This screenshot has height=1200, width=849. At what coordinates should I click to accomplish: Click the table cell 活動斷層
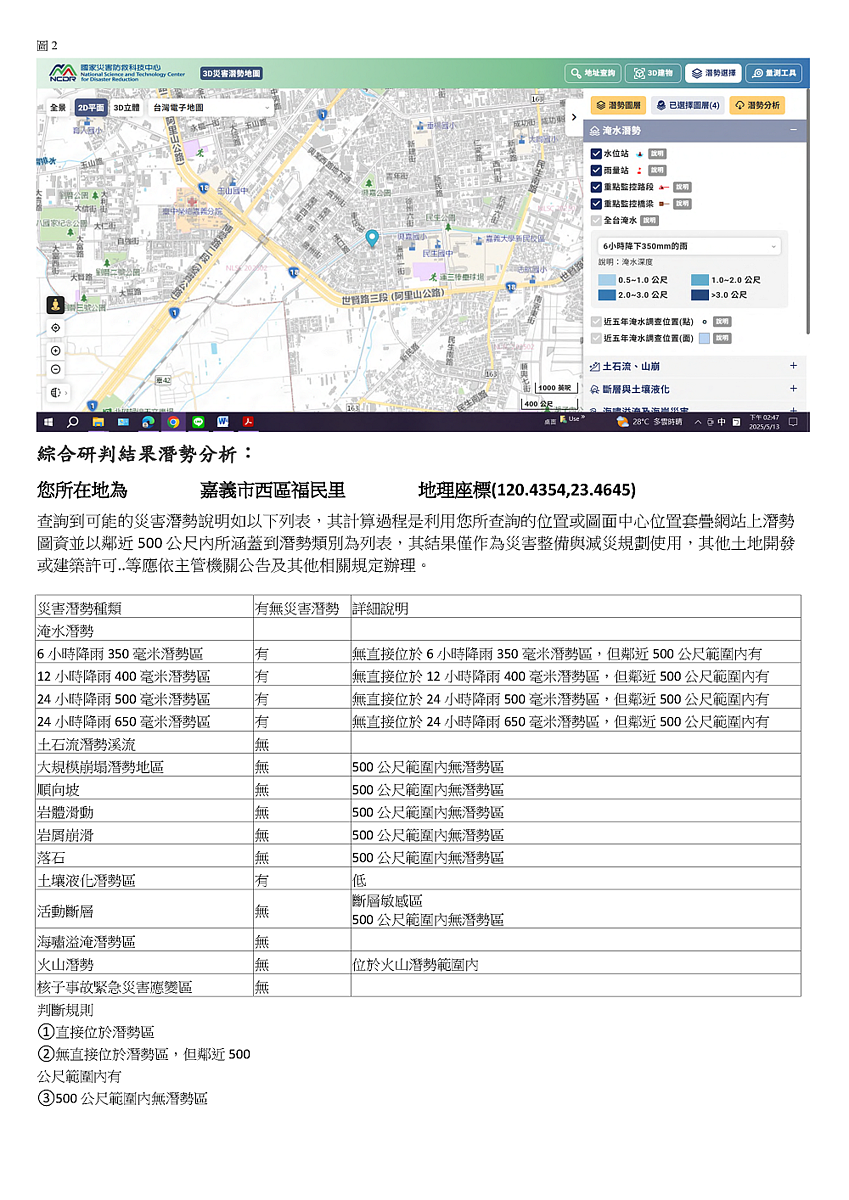coord(144,911)
